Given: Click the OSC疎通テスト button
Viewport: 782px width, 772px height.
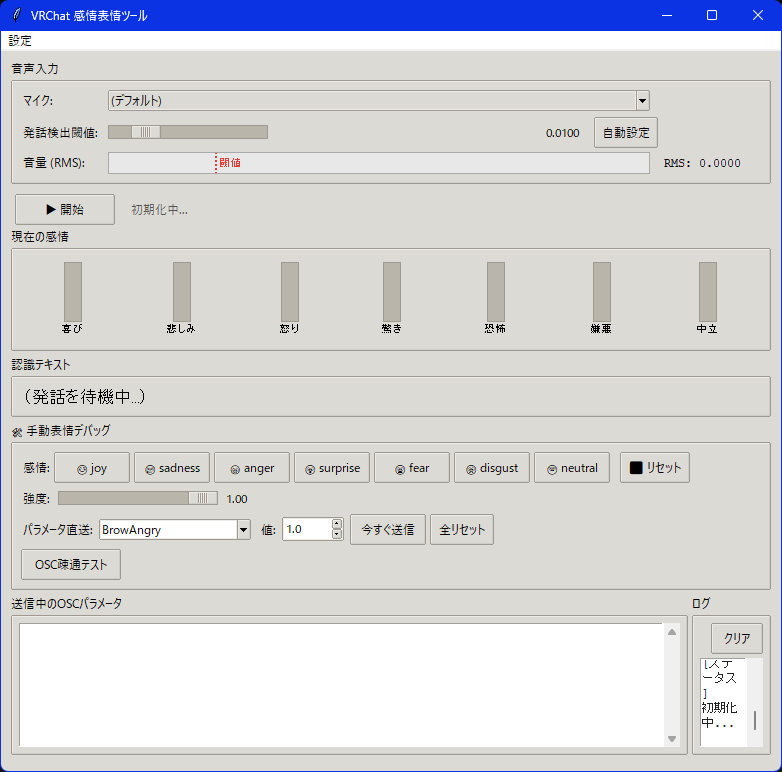Looking at the screenshot, I should point(71,565).
